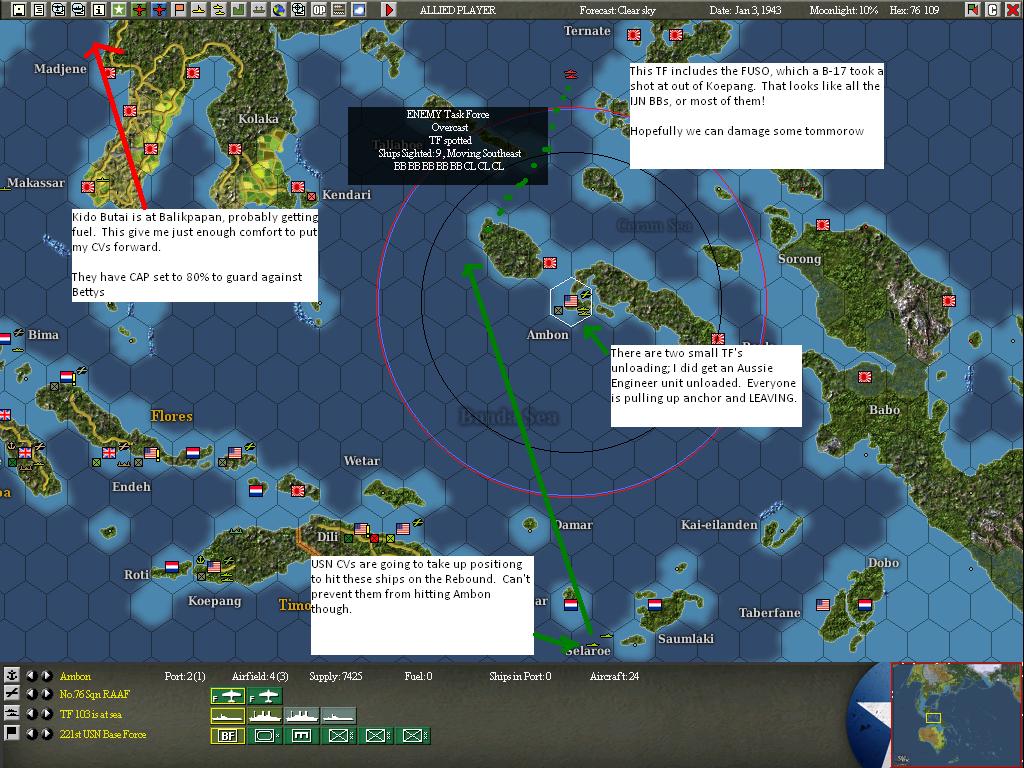Image resolution: width=1024 pixels, height=768 pixels.
Task: Click next air unit arrow beside No.76 Sqn
Action: click(x=47, y=694)
